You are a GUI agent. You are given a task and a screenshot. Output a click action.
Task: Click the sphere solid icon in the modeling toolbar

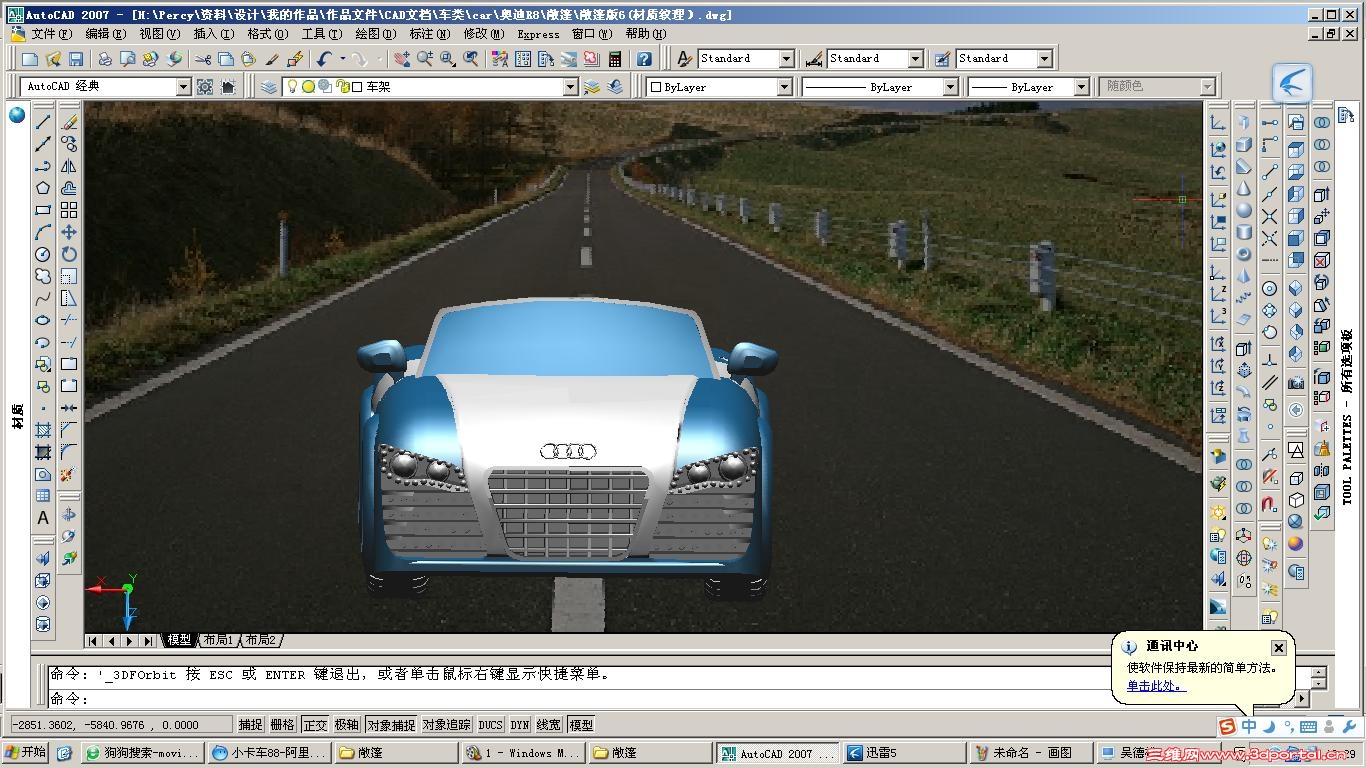tap(1244, 210)
